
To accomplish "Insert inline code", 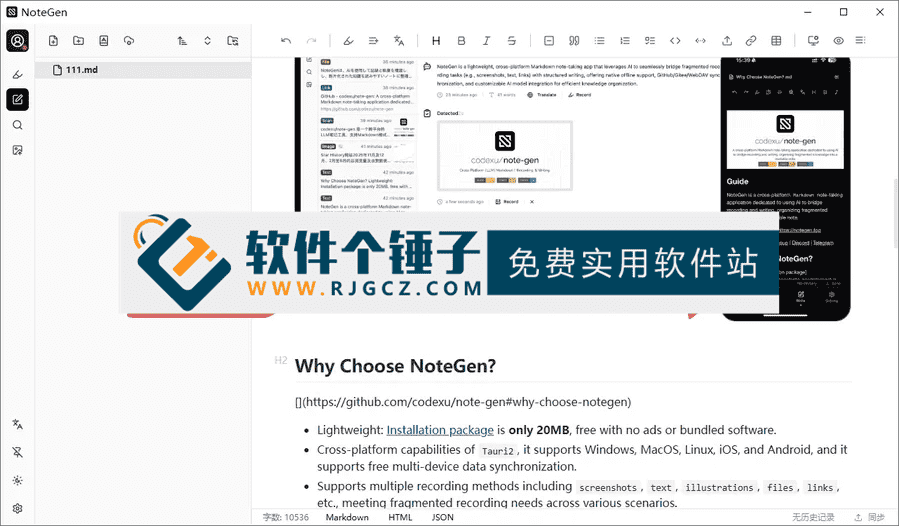I will point(701,41).
